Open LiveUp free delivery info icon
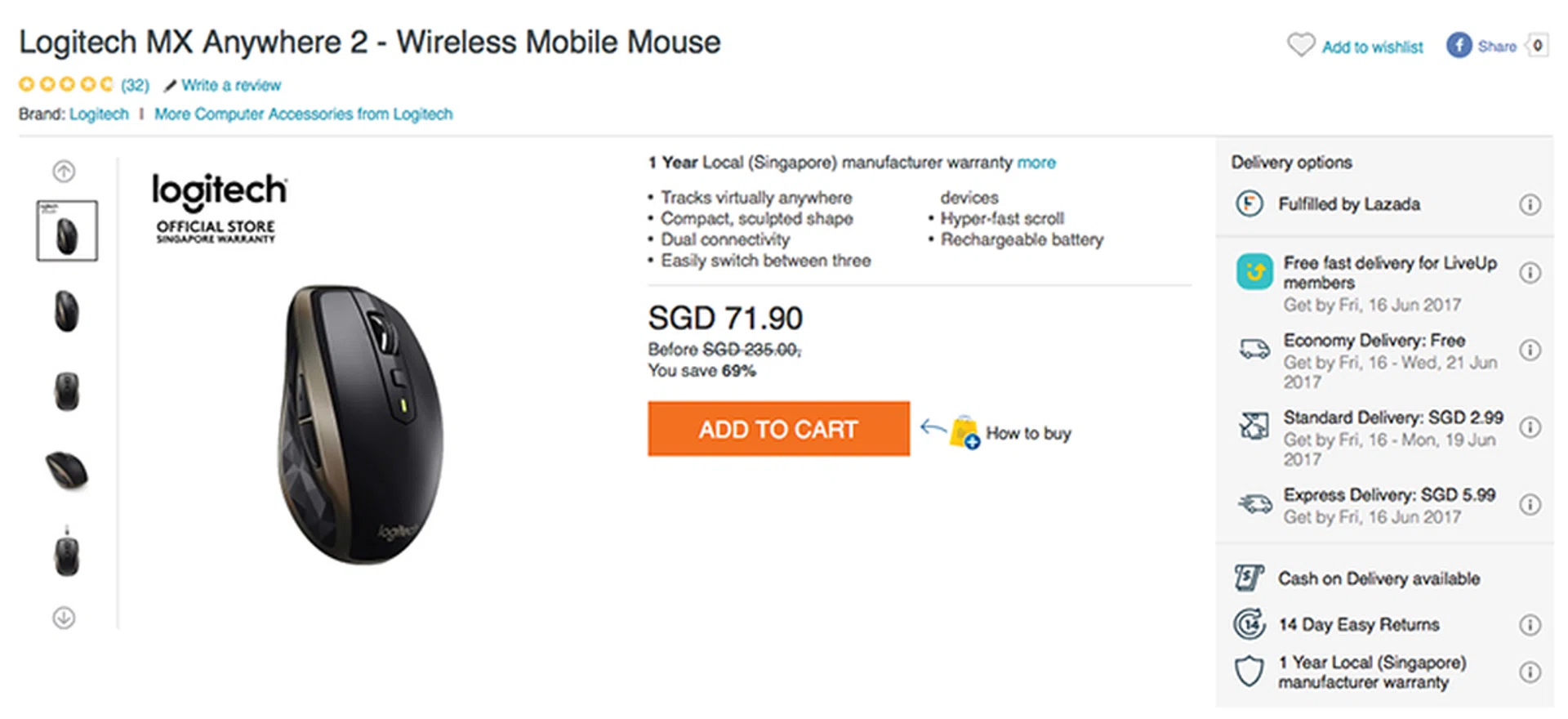1568x719 pixels. (x=1530, y=273)
